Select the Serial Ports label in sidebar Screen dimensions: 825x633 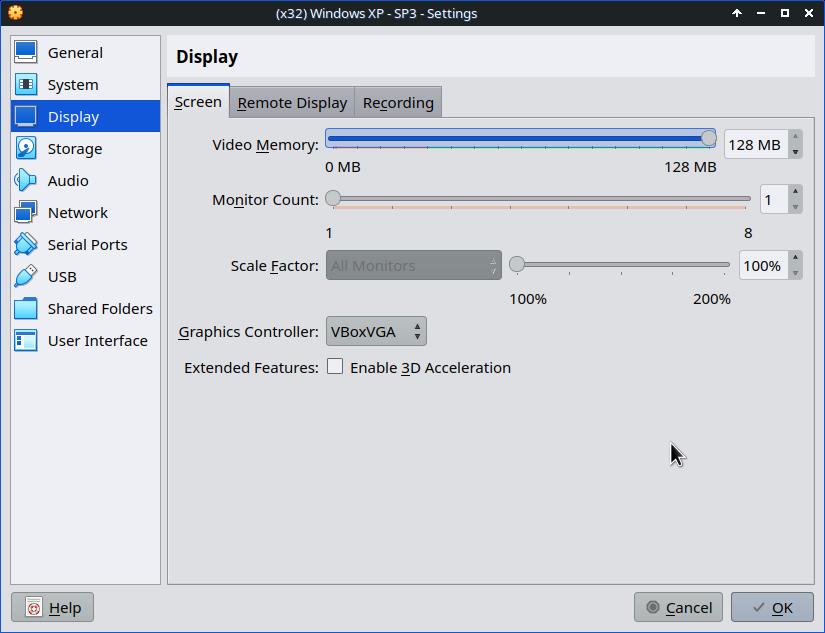[87, 245]
